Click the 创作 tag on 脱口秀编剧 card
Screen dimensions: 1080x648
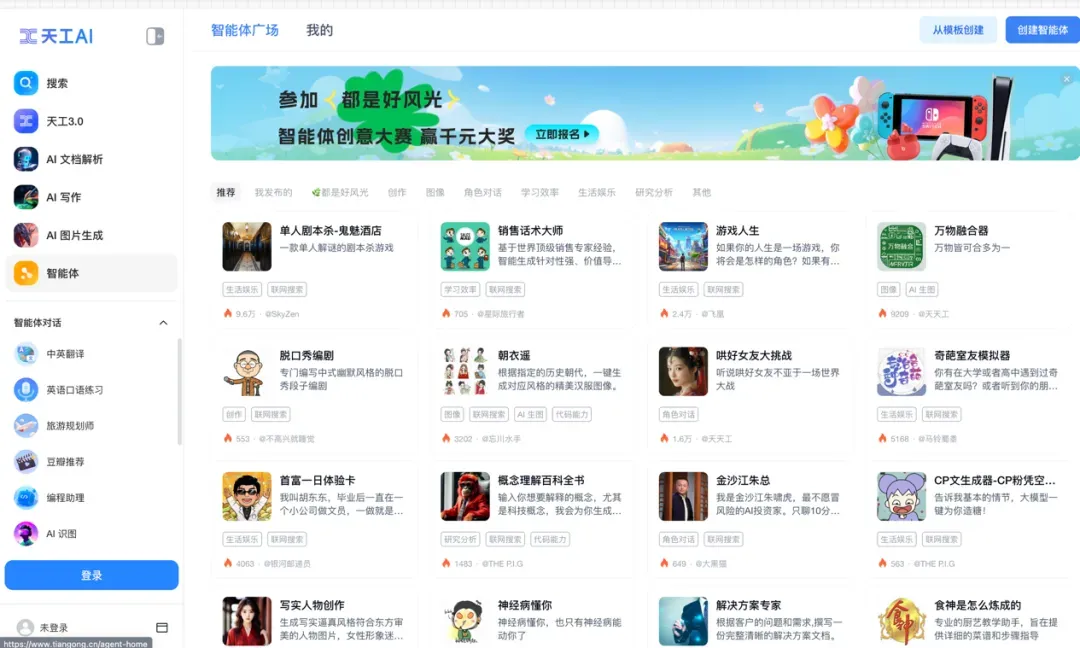click(x=234, y=415)
